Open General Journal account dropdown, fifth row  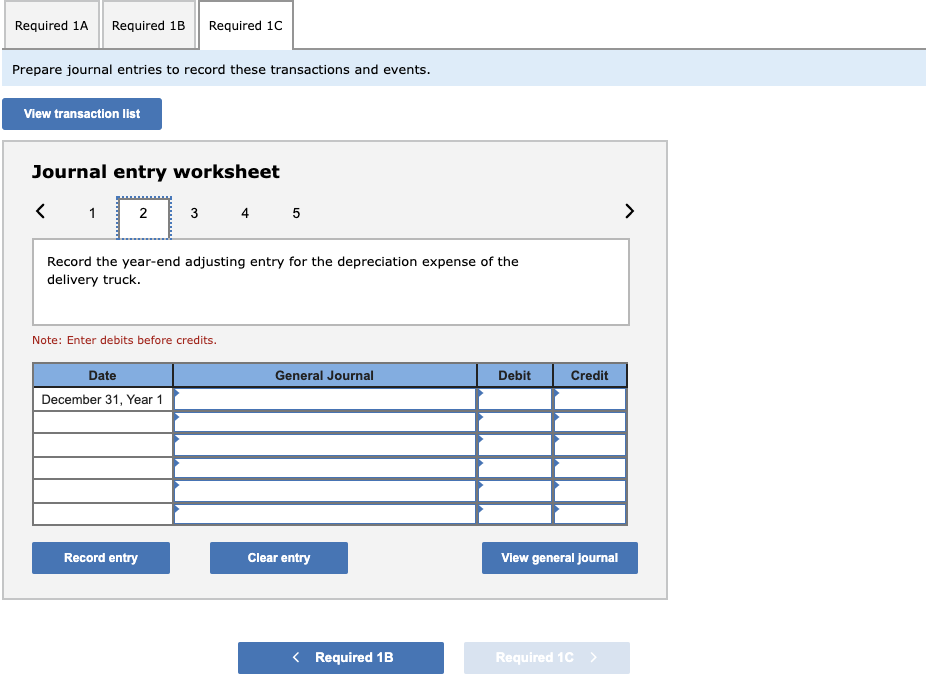pyautogui.click(x=325, y=491)
